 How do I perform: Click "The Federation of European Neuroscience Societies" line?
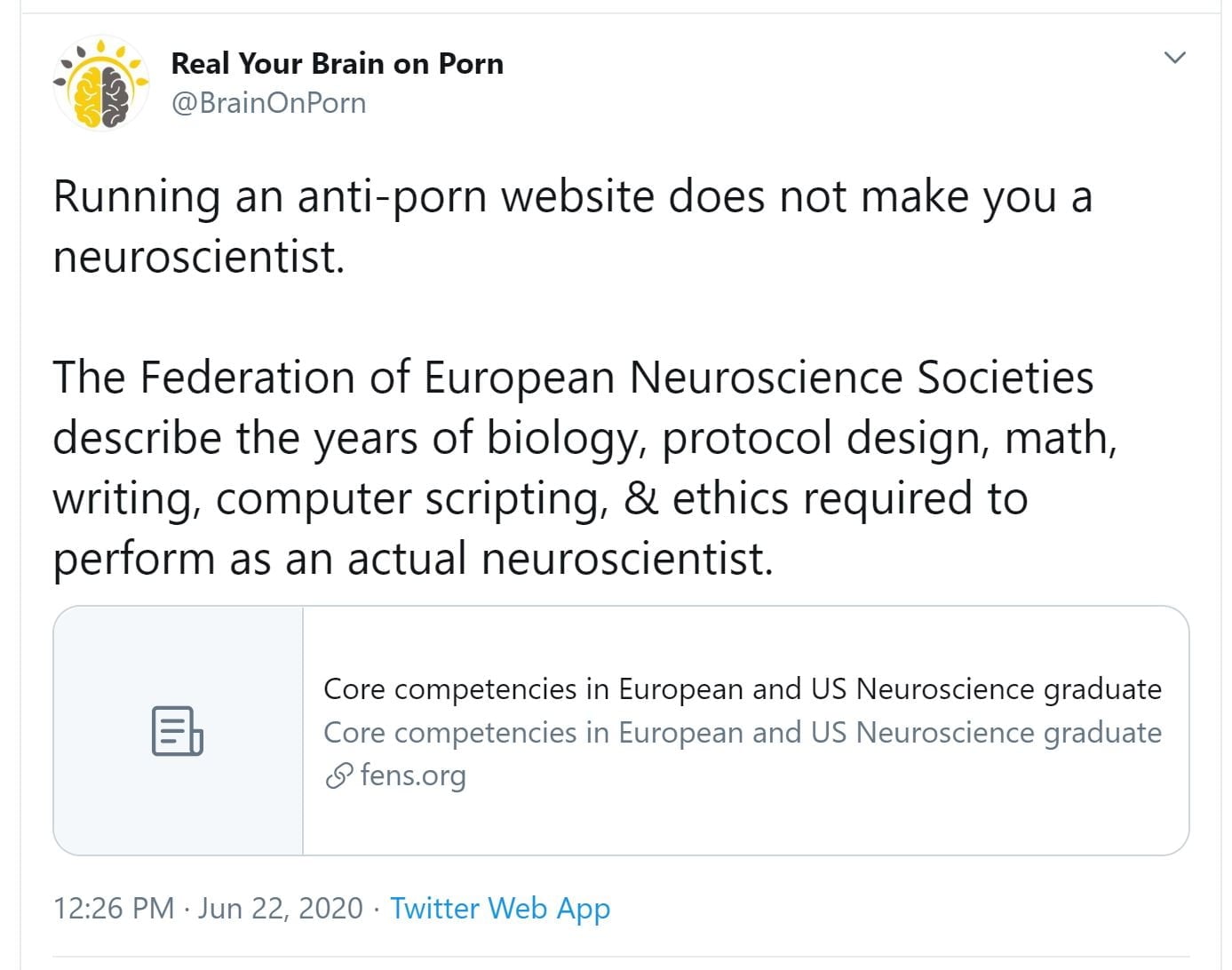(x=573, y=378)
